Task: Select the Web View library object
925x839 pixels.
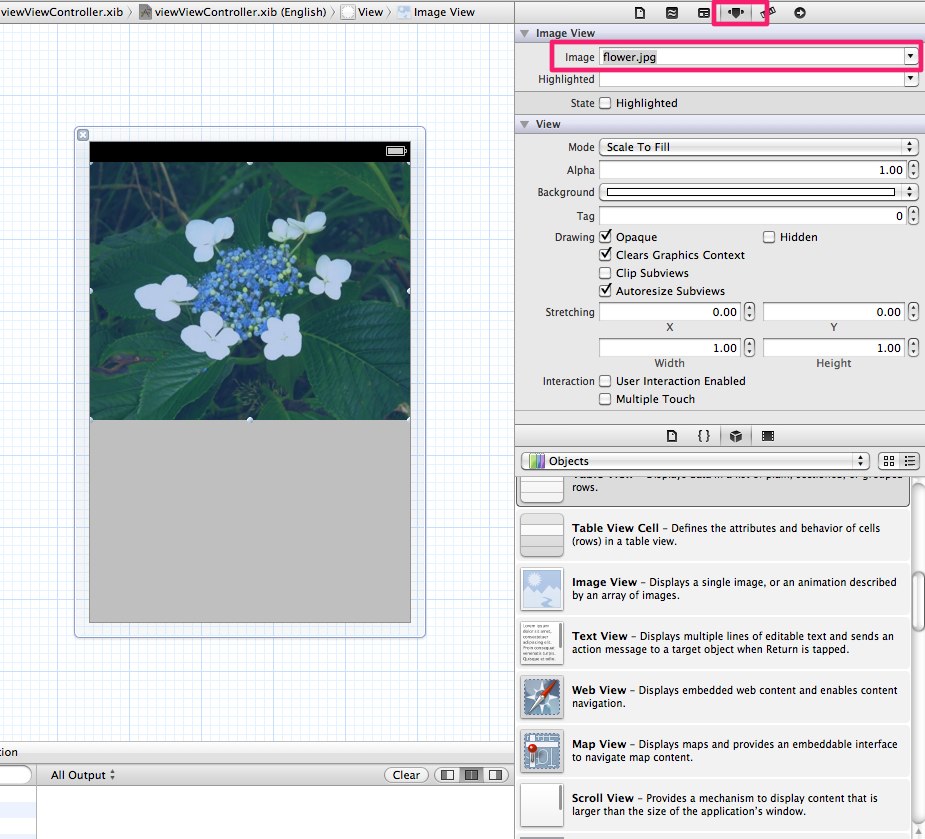Action: pos(713,696)
